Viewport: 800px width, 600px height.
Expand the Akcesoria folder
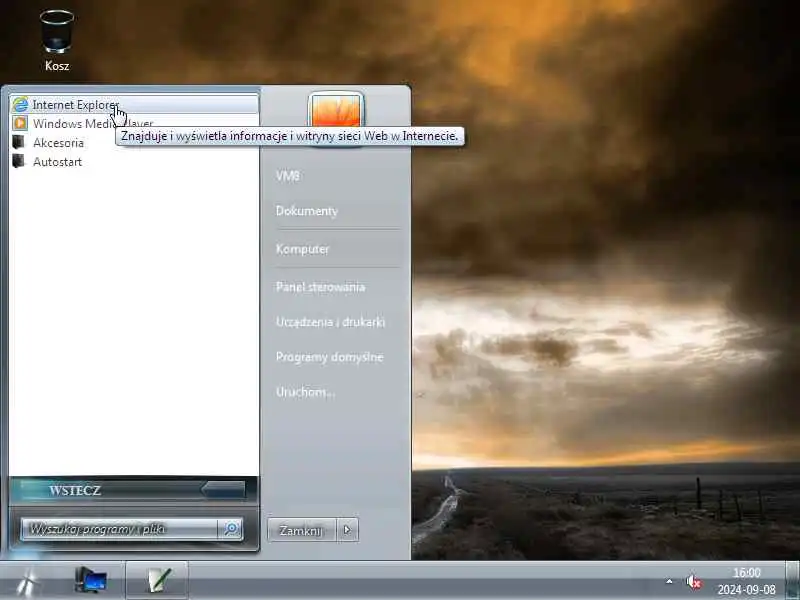tap(134, 142)
